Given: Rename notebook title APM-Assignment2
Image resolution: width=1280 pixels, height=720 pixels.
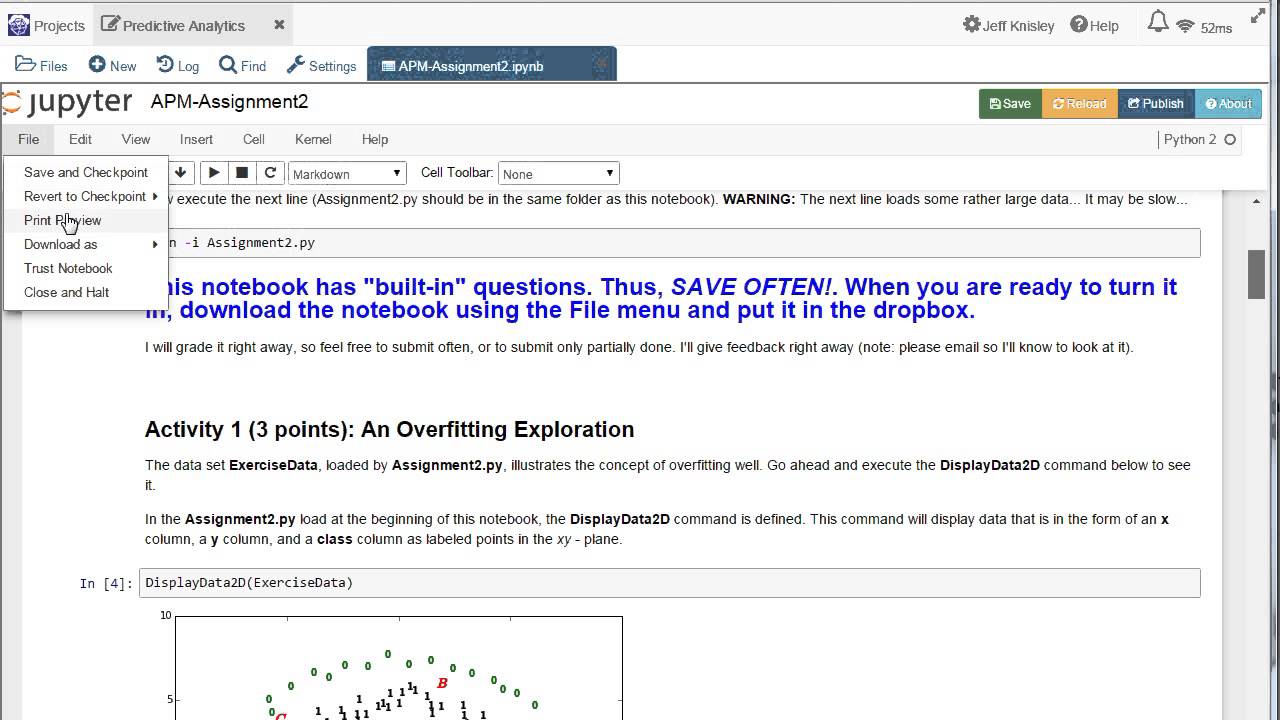Looking at the screenshot, I should click(x=229, y=102).
